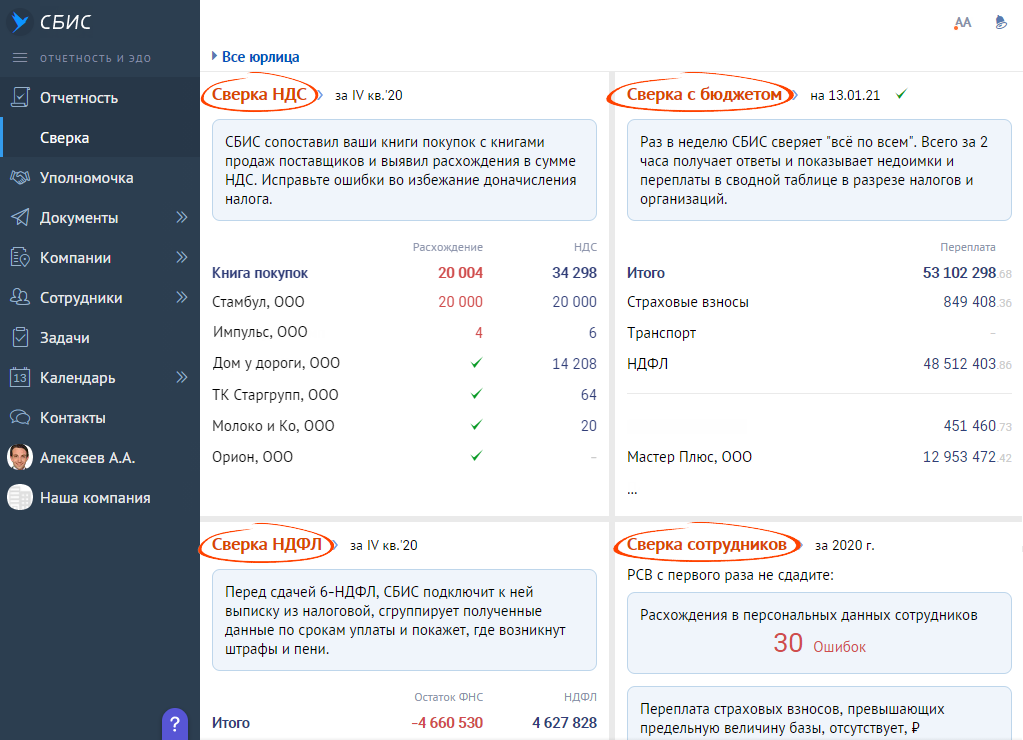This screenshot has height=740, width=1023.
Task: Expand the Календарь submenu chevron
Action: click(182, 377)
